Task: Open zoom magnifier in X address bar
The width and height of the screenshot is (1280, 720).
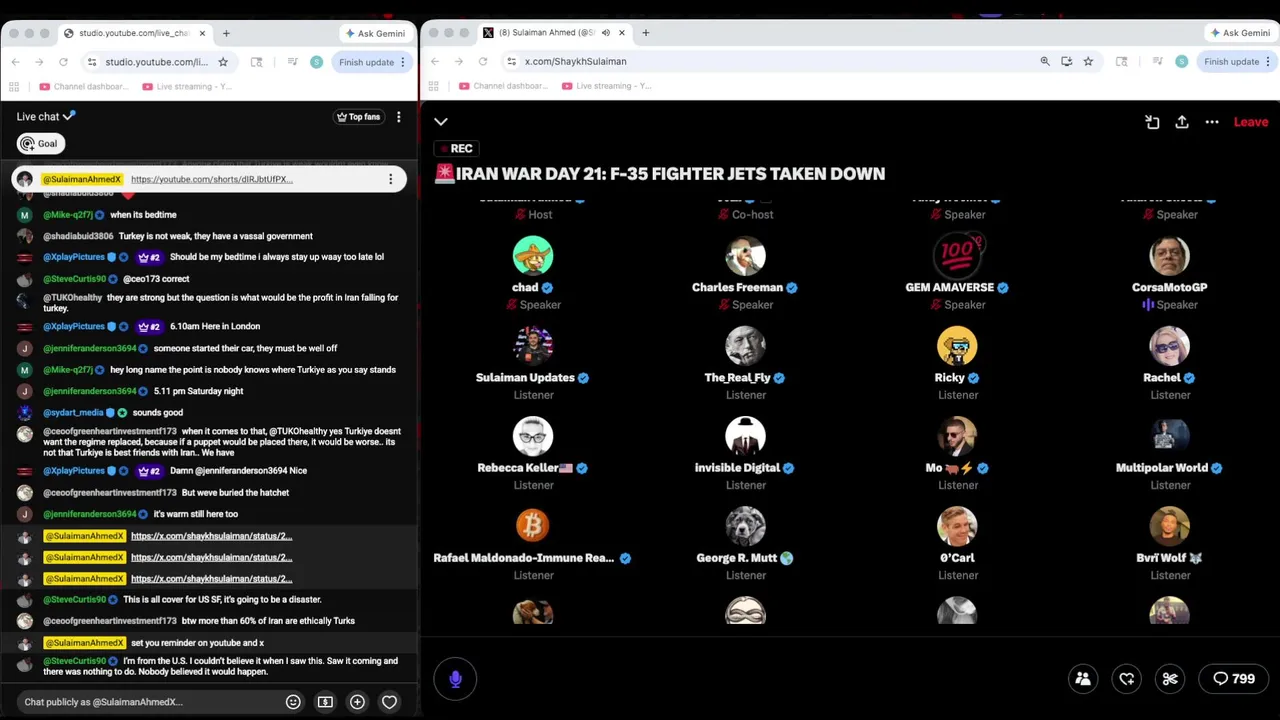Action: point(1045,62)
